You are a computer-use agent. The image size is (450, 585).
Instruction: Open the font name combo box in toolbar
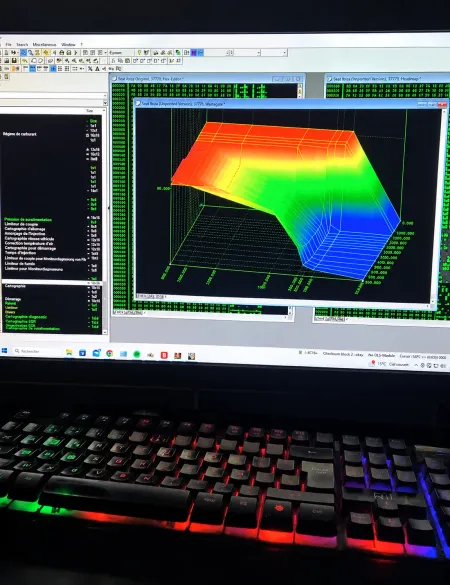click(x=121, y=53)
